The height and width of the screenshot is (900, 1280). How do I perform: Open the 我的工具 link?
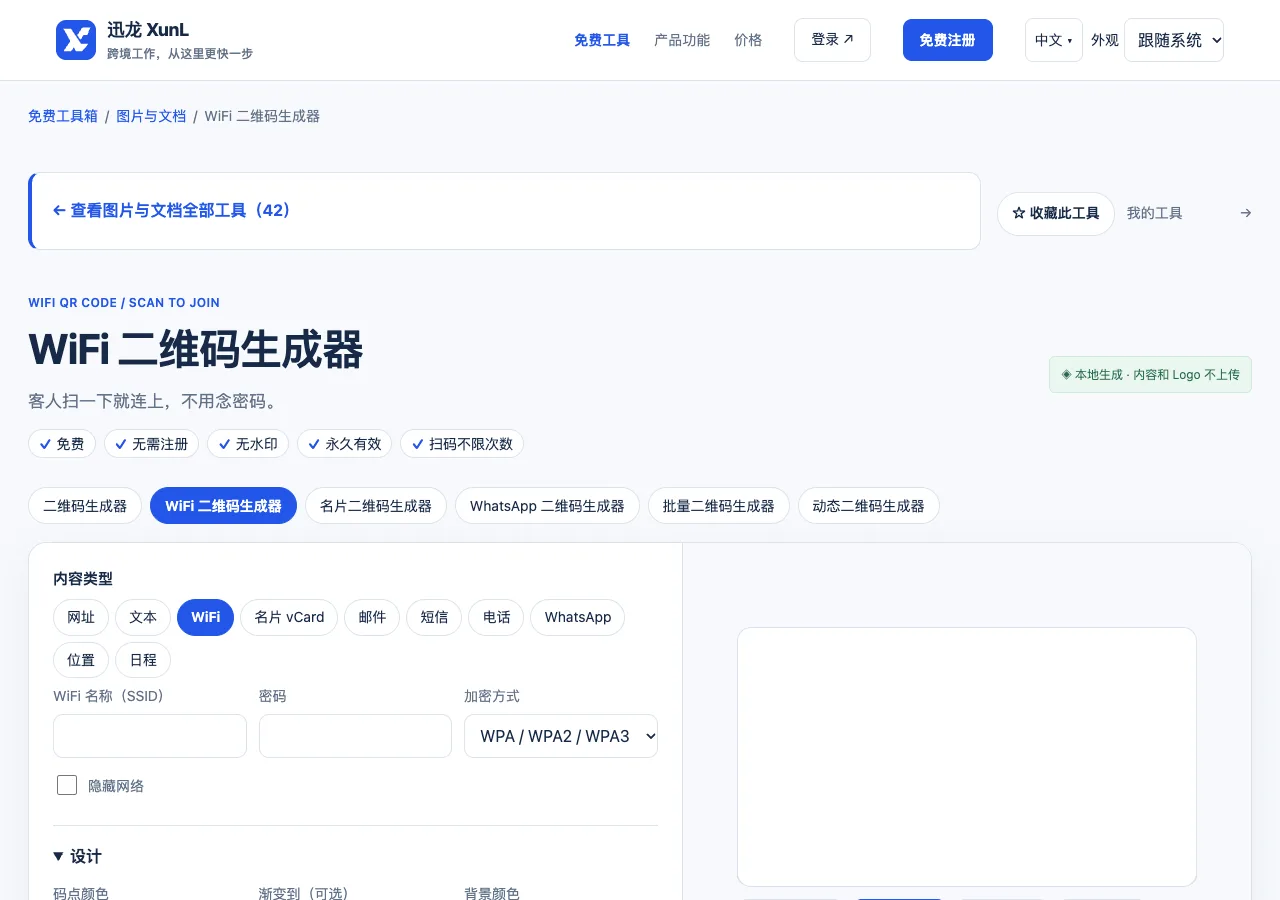click(1154, 213)
